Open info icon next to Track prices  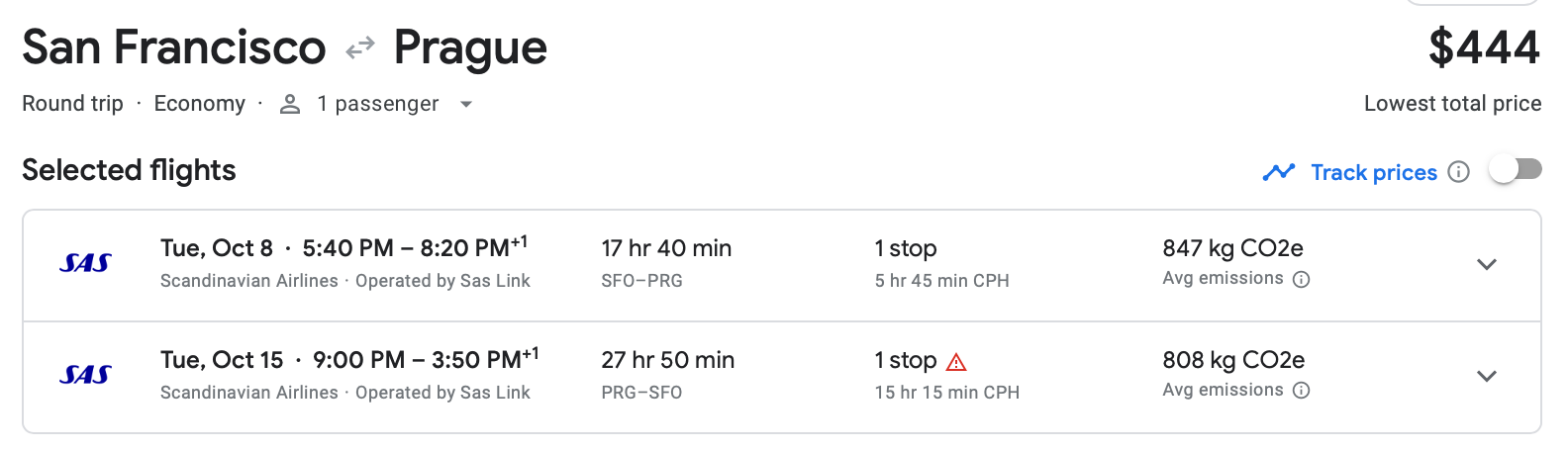coord(1458,172)
